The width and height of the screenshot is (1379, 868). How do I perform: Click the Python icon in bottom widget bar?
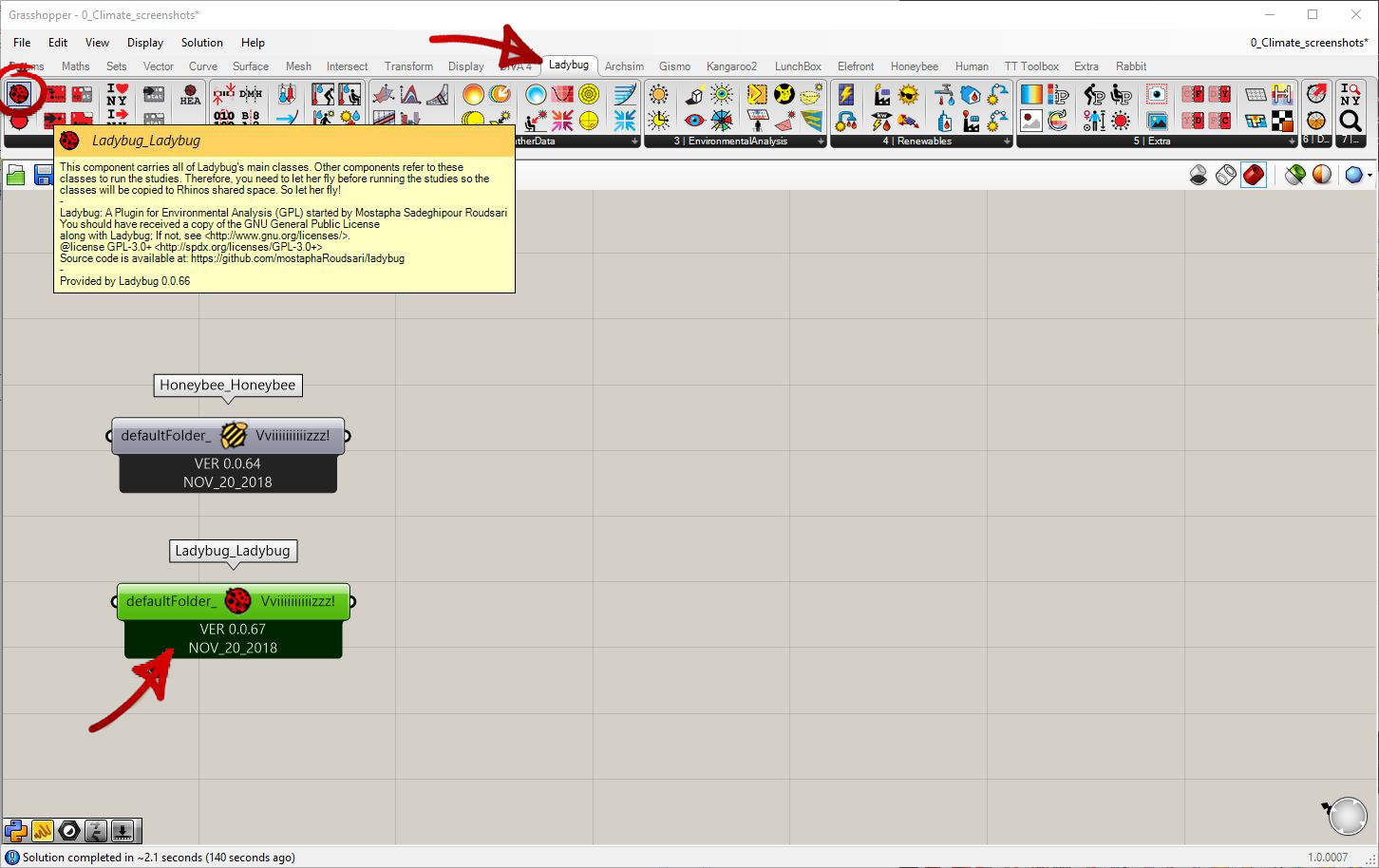[x=16, y=831]
